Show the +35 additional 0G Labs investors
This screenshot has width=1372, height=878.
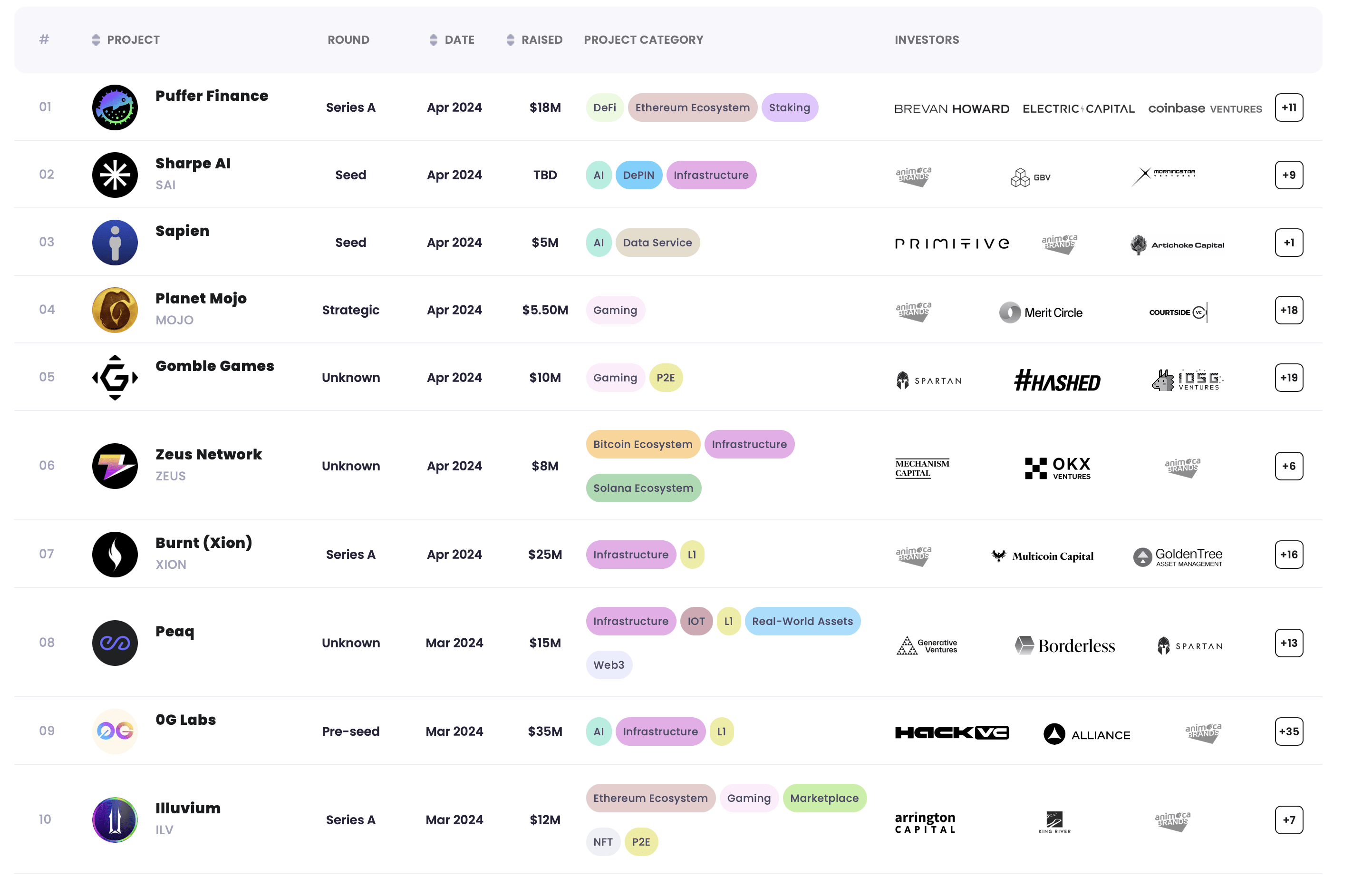(1288, 731)
